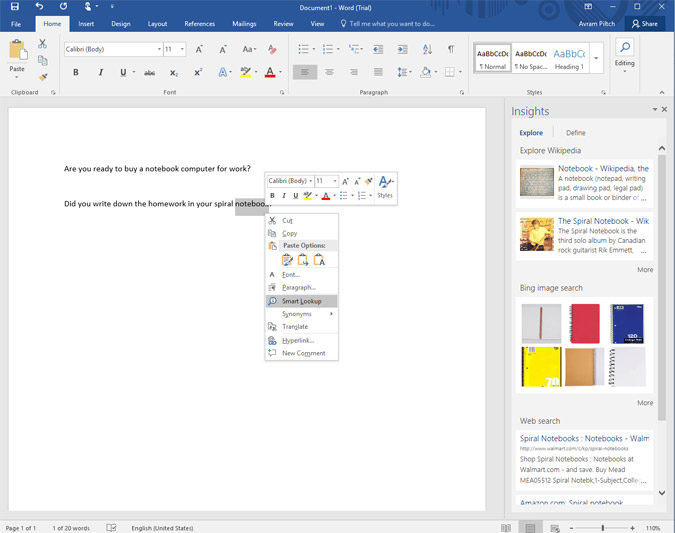Click the Bullets list icon
Screen dimensions: 675x533
[x=304, y=49]
